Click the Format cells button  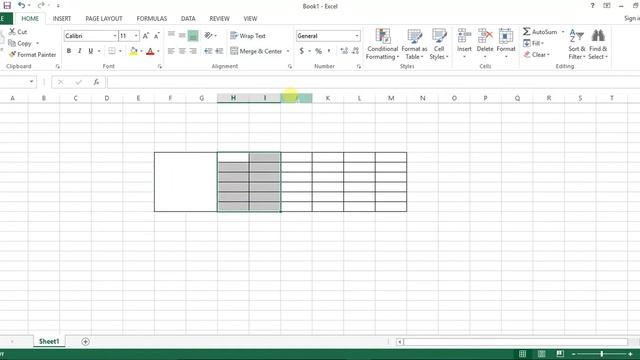(506, 44)
